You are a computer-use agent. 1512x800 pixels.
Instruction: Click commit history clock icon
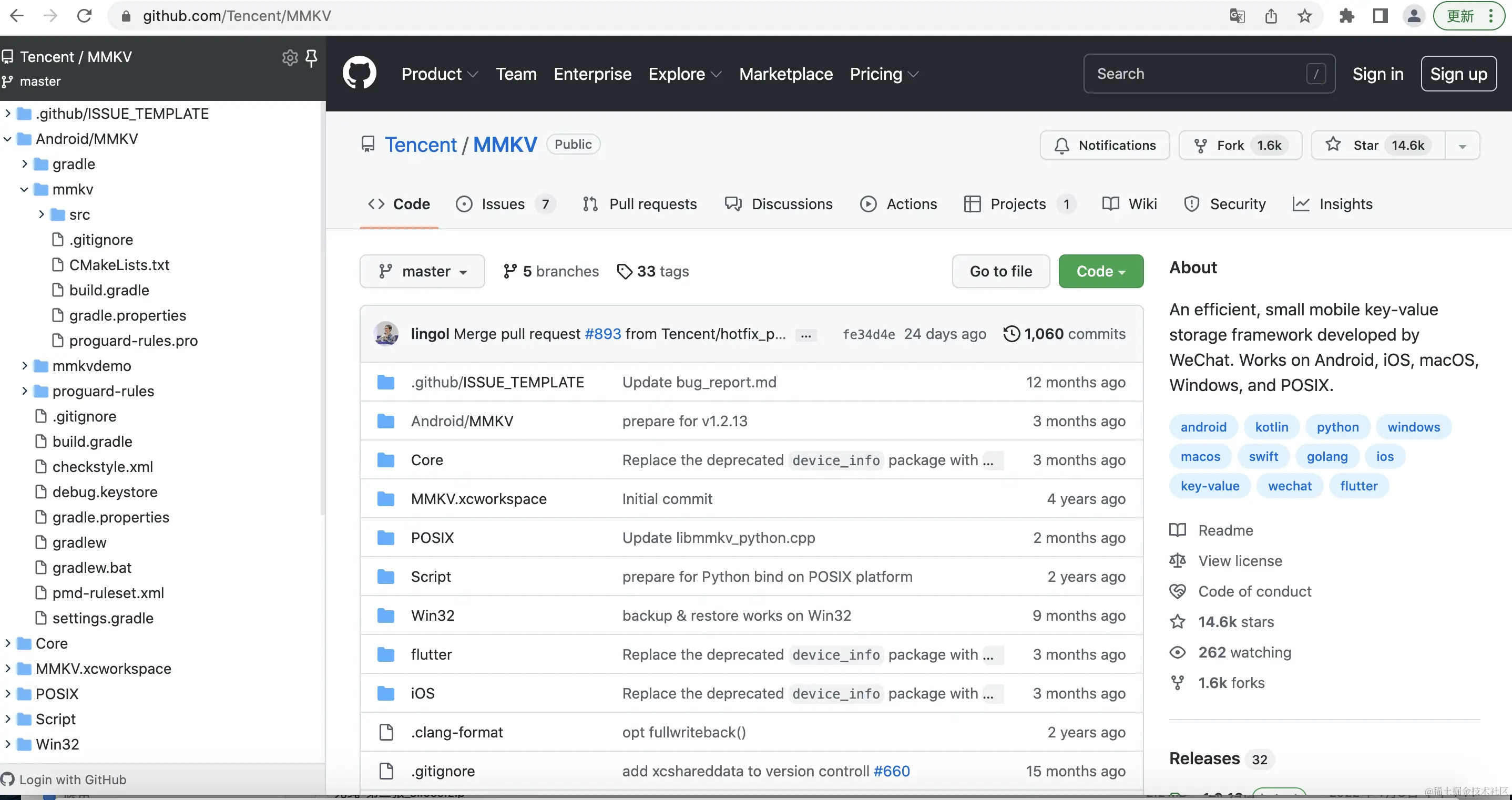pos(1012,334)
